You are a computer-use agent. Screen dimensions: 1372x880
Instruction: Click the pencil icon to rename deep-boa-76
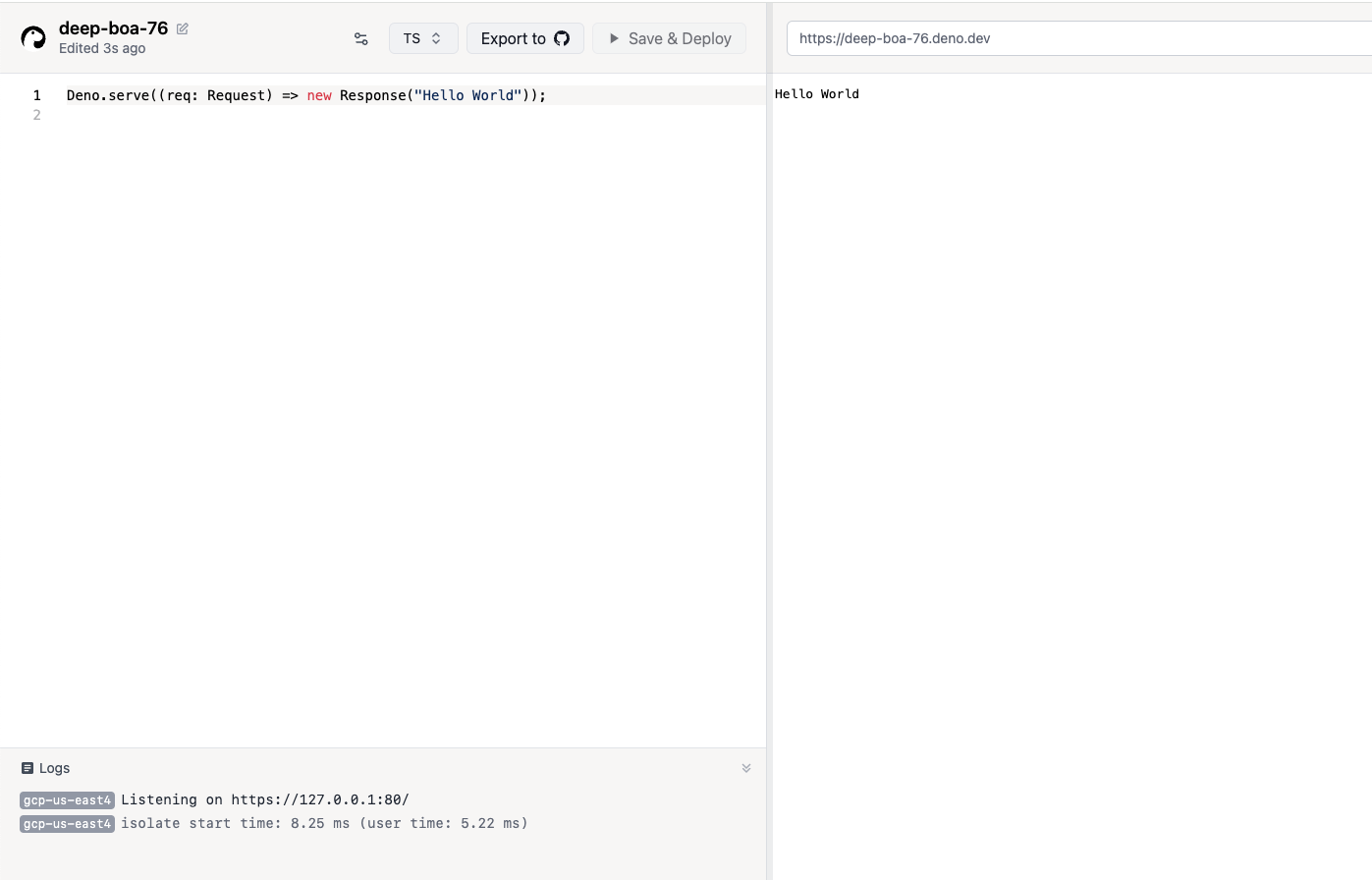[x=183, y=28]
